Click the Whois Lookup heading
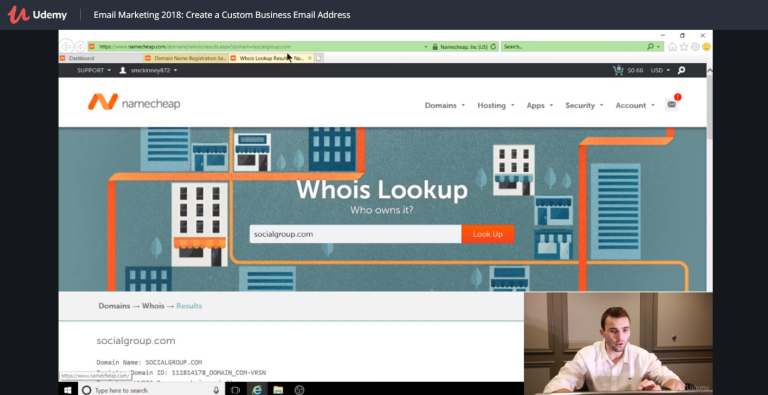Image resolution: width=768 pixels, height=395 pixels. pyautogui.click(x=382, y=190)
